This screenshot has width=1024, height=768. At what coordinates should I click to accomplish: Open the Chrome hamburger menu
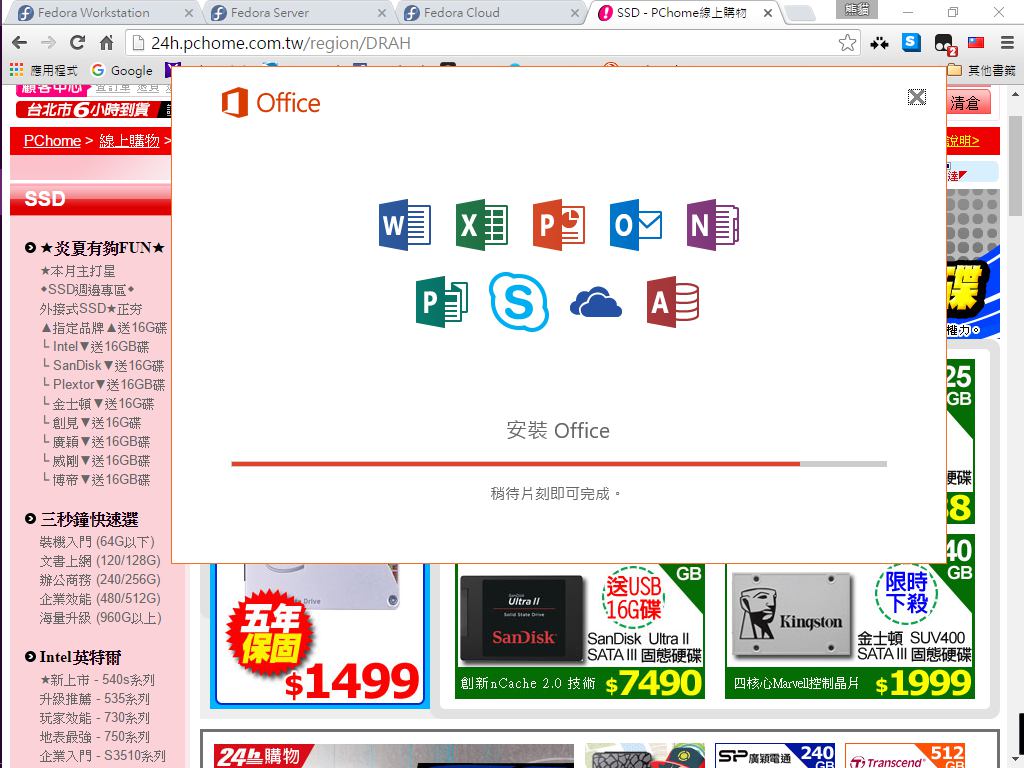click(x=1007, y=43)
